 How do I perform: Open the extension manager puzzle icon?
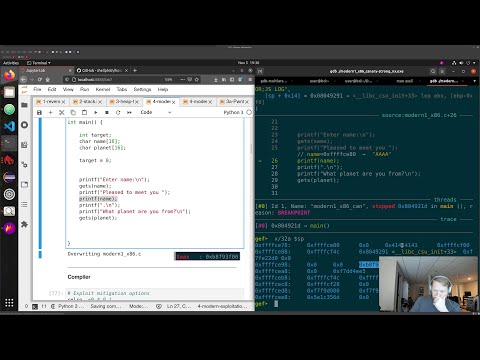24,224
